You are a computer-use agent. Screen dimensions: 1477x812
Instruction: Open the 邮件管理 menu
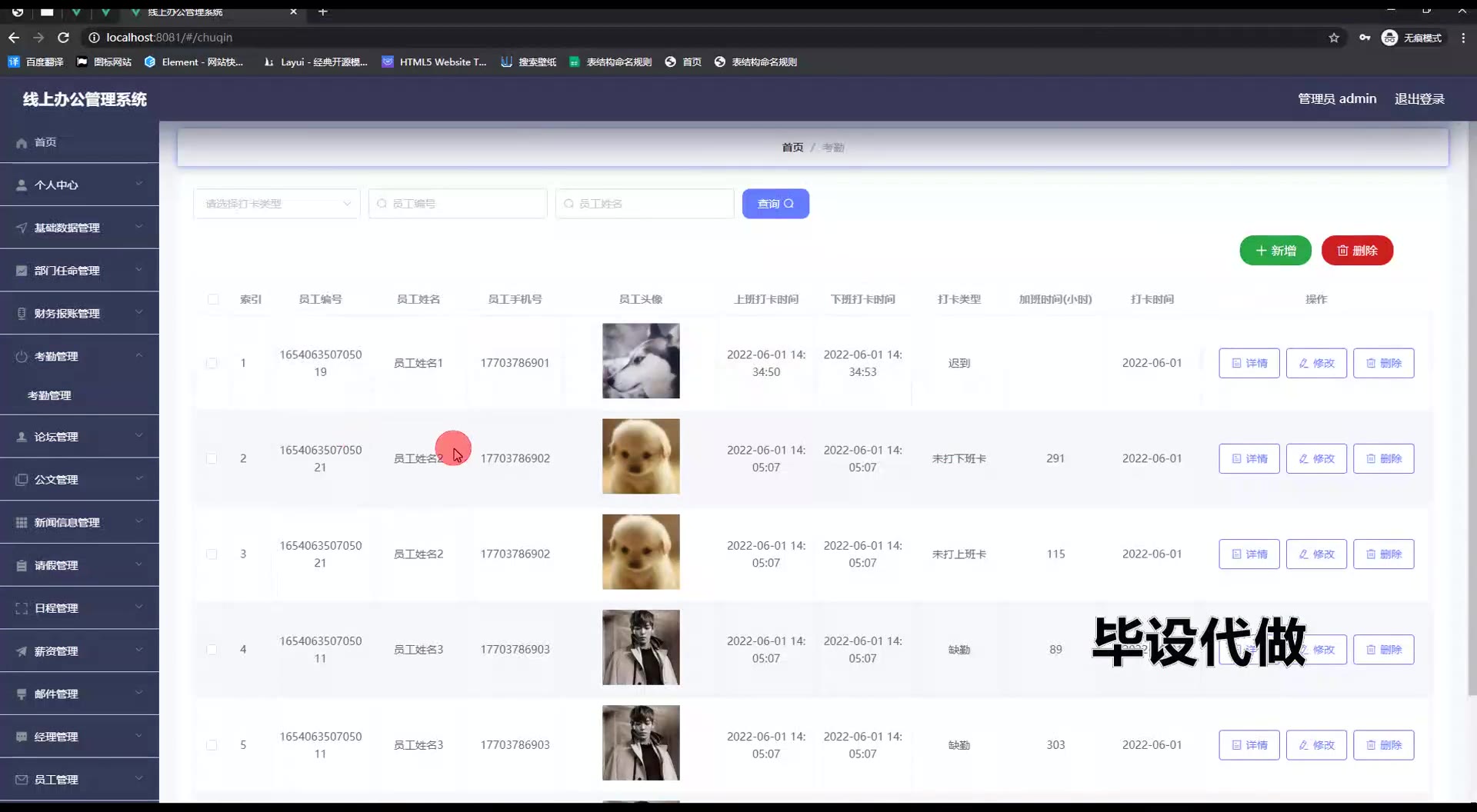coord(79,694)
